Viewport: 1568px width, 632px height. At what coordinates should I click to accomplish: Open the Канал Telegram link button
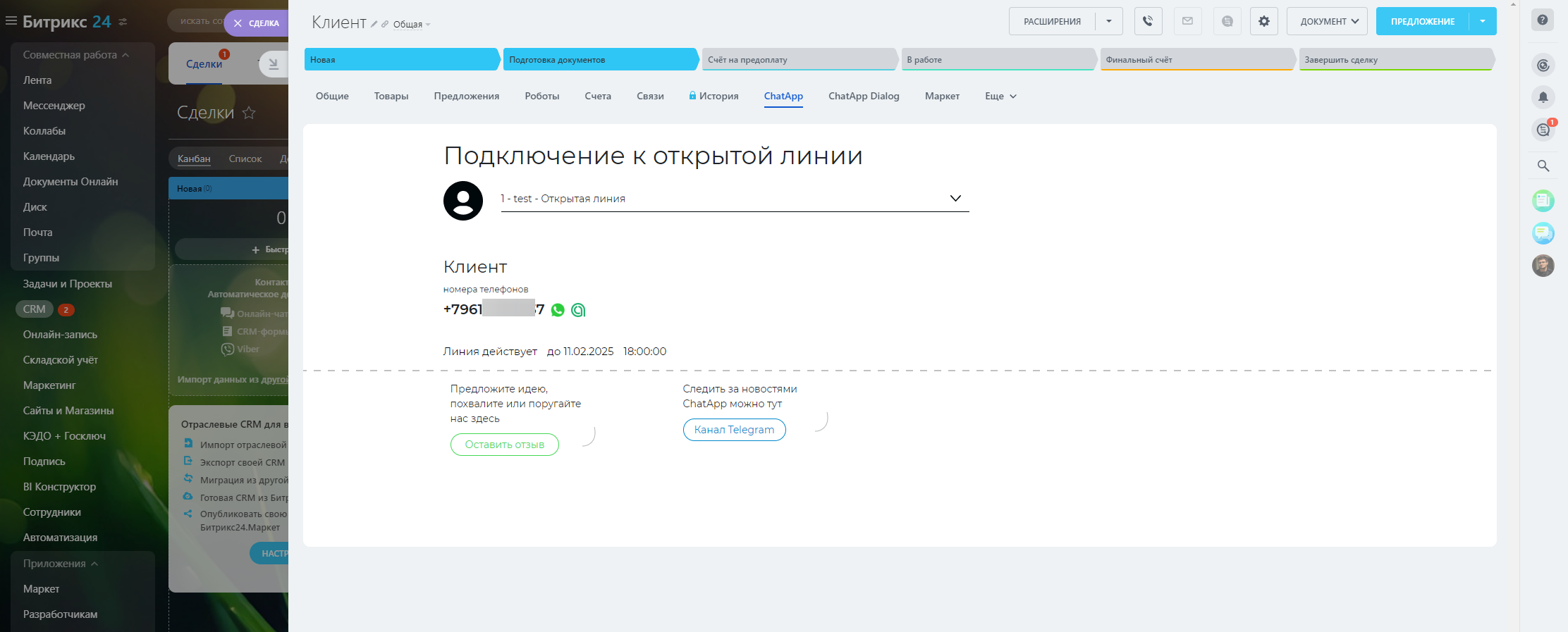(734, 430)
